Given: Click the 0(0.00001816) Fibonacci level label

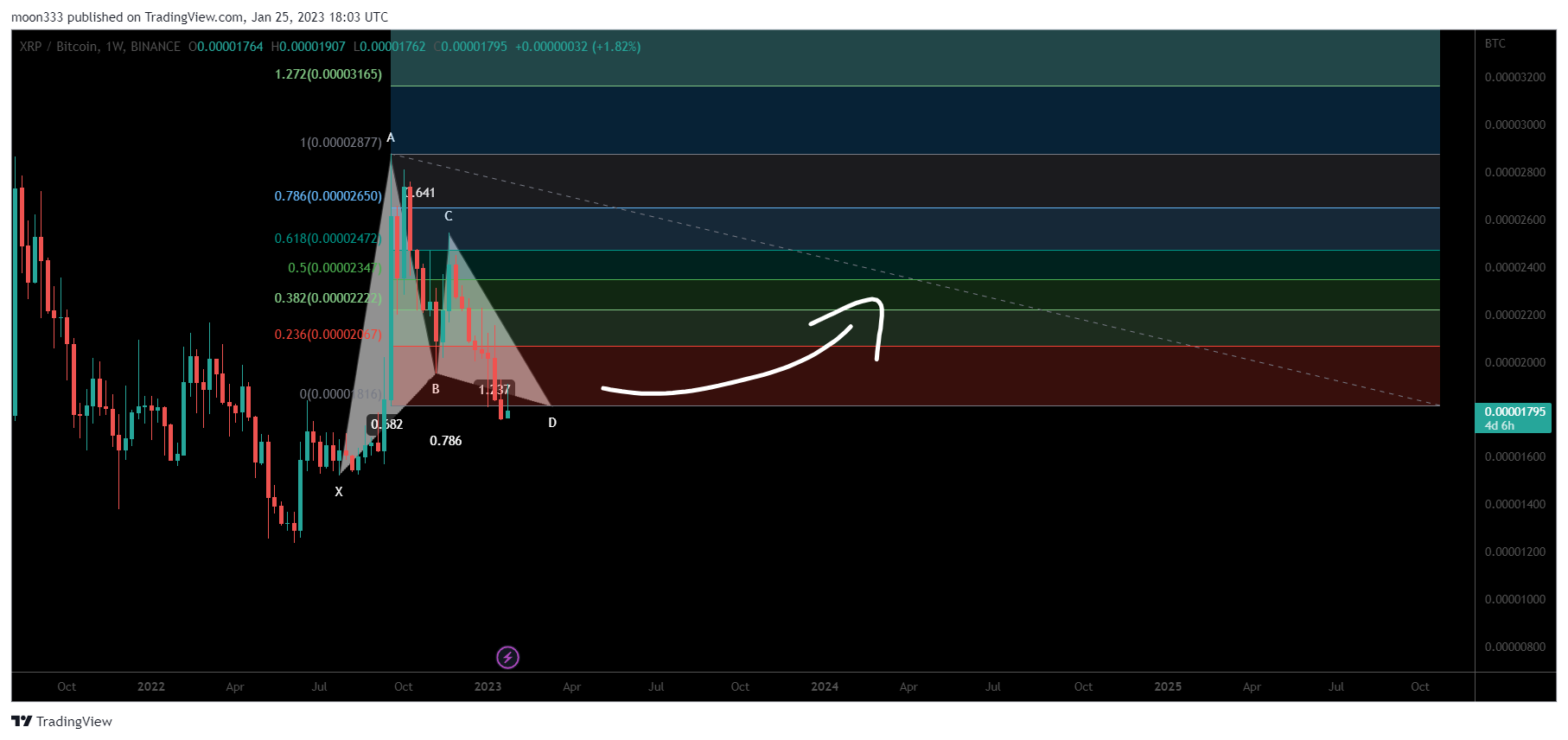Looking at the screenshot, I should [341, 394].
